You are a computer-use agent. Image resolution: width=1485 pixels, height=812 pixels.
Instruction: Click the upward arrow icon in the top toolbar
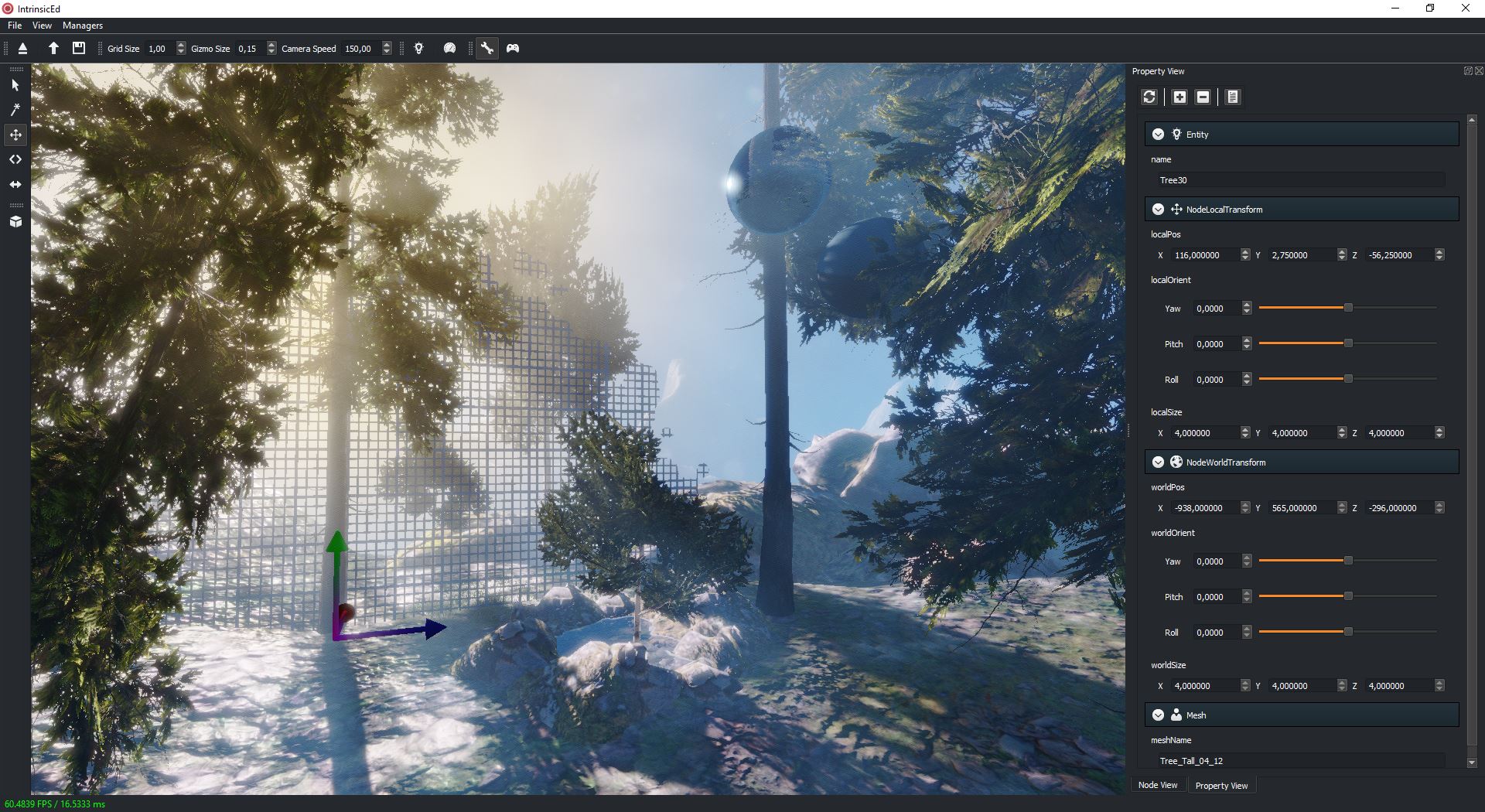[53, 48]
